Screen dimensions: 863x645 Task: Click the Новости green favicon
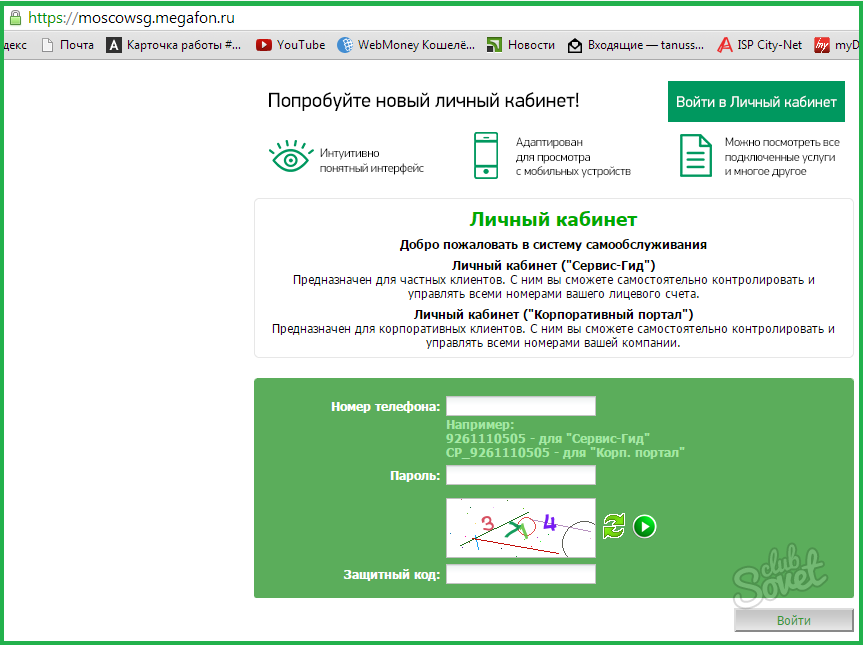click(494, 45)
